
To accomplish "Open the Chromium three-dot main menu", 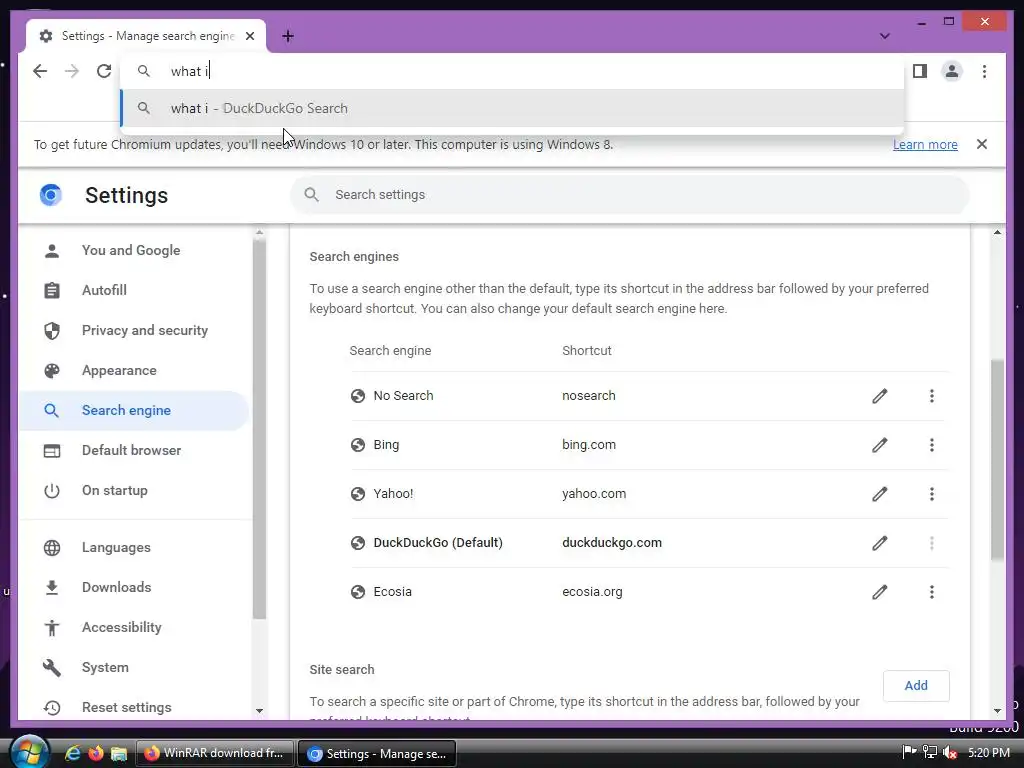I will (x=984, y=71).
